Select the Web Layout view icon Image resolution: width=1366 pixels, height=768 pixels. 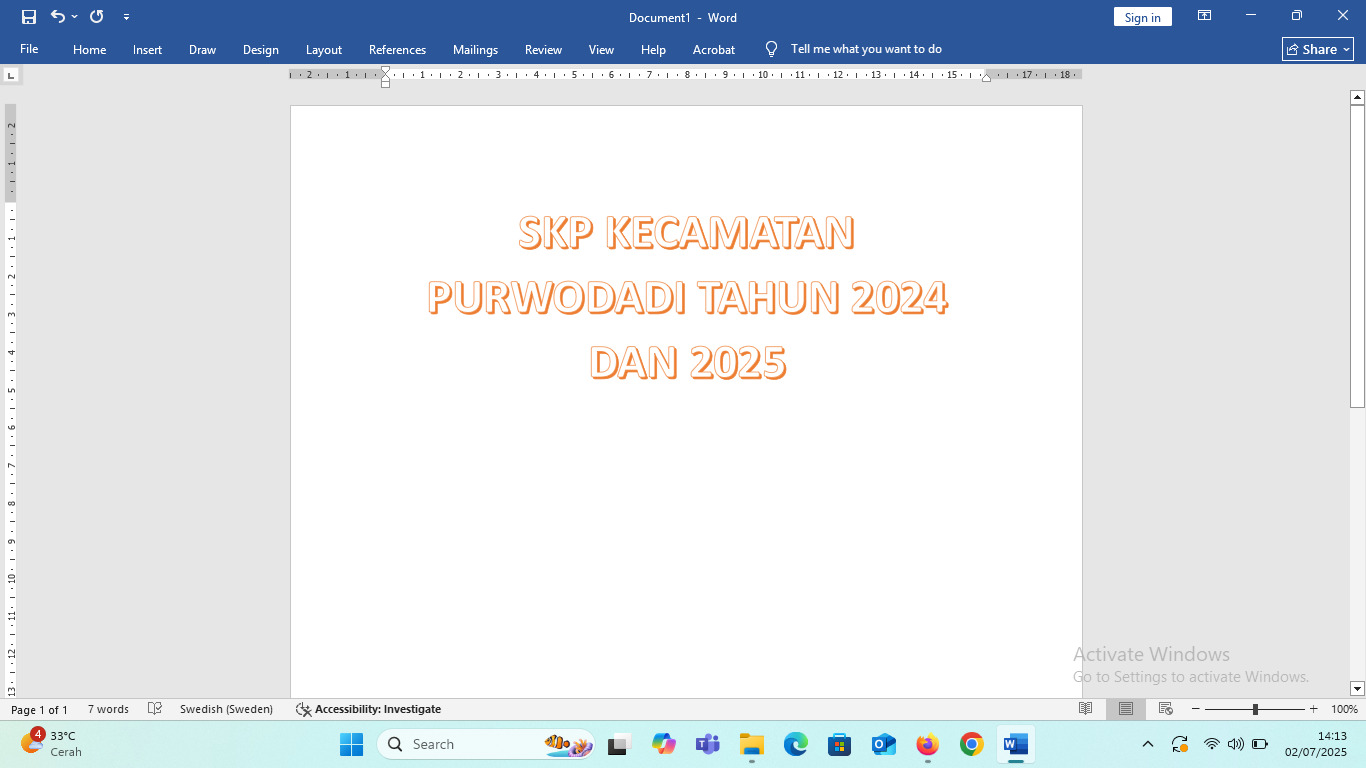[x=1166, y=709]
